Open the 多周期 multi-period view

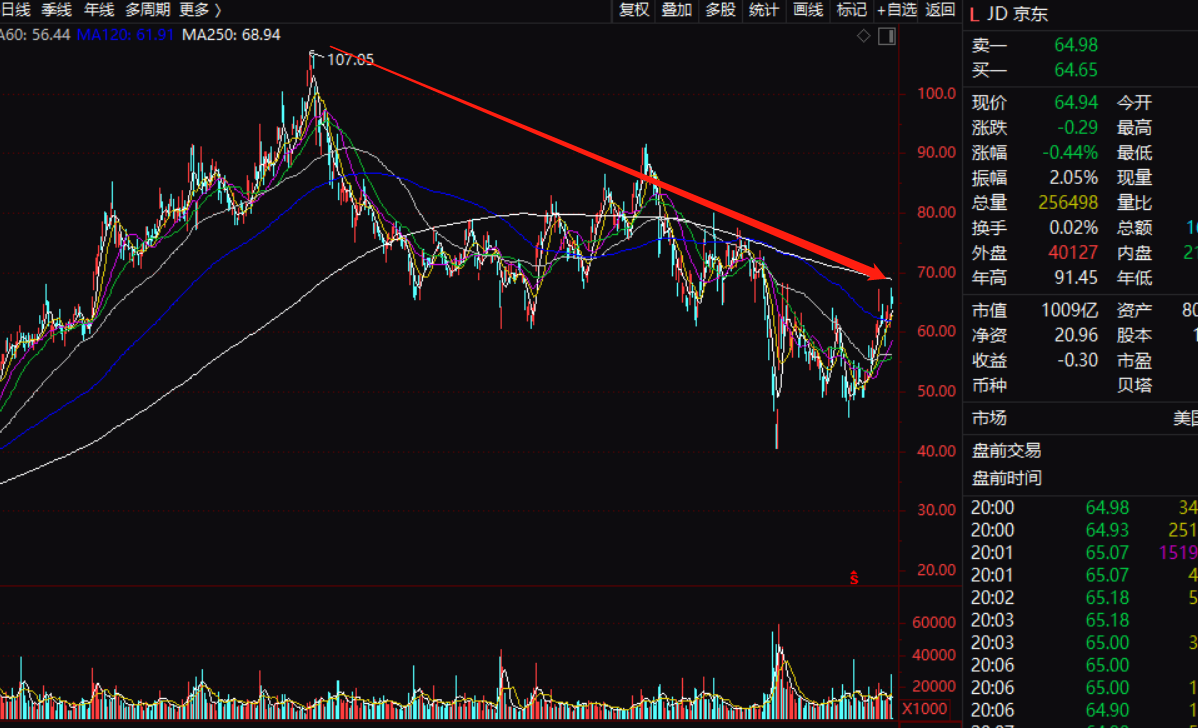tap(147, 10)
